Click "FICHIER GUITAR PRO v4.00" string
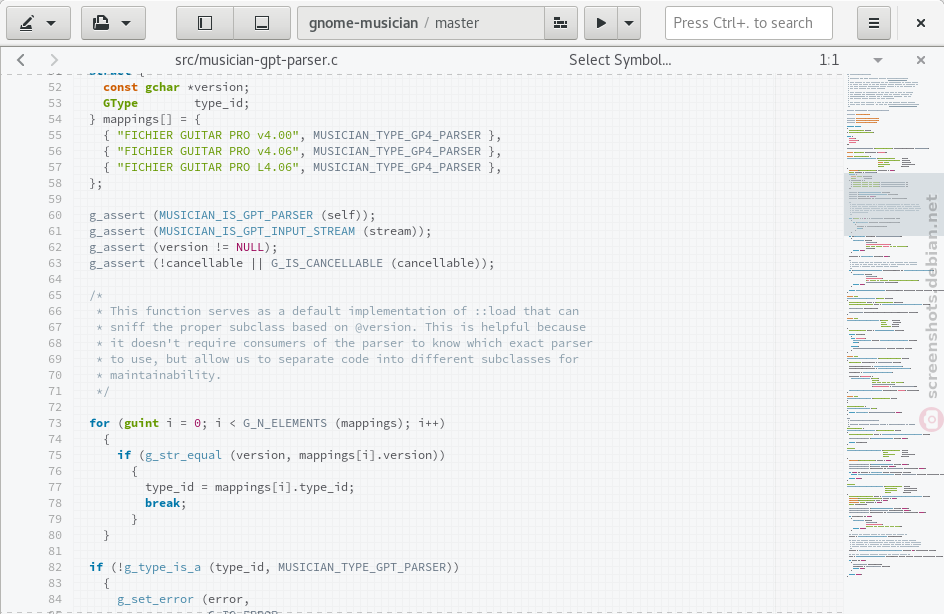 pyautogui.click(x=208, y=135)
